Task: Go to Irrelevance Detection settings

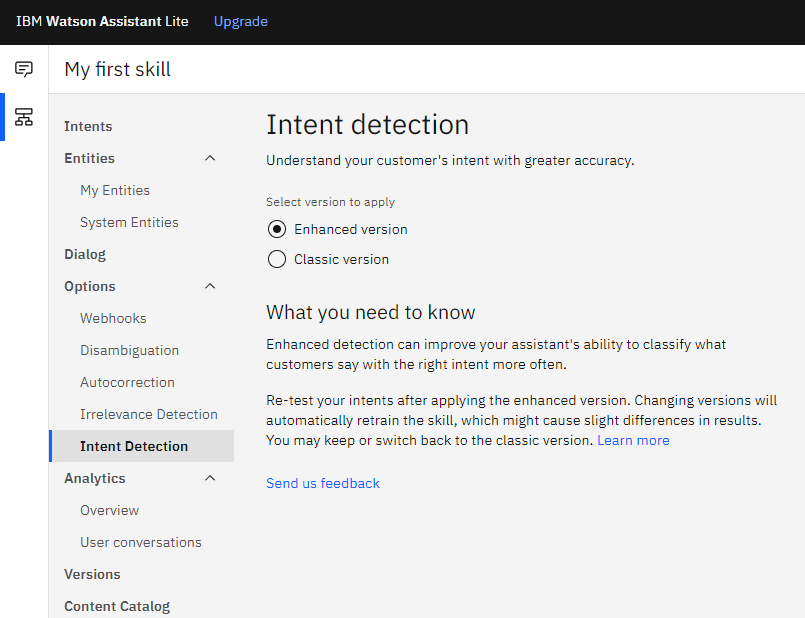Action: (149, 414)
